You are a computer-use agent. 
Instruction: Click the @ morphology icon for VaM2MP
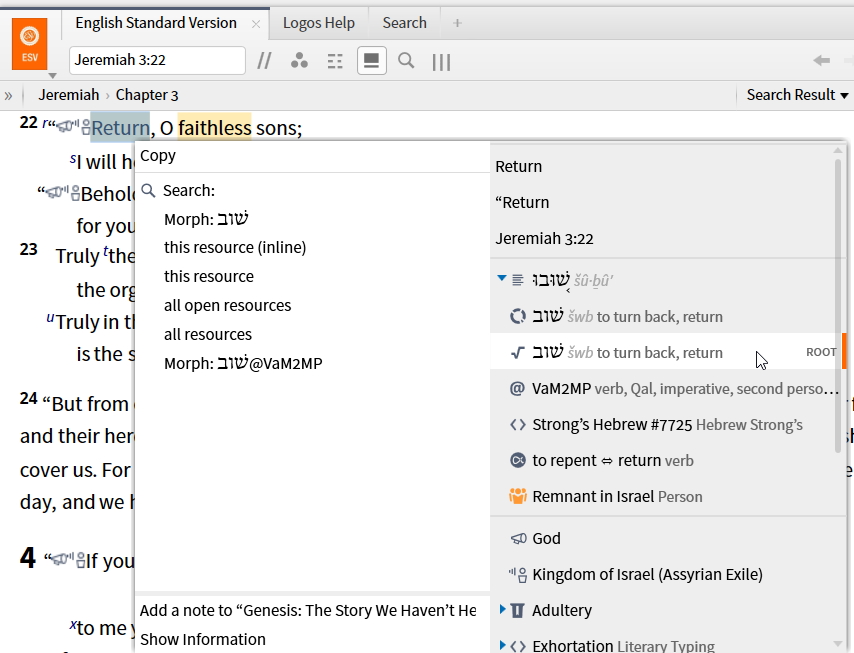click(517, 388)
